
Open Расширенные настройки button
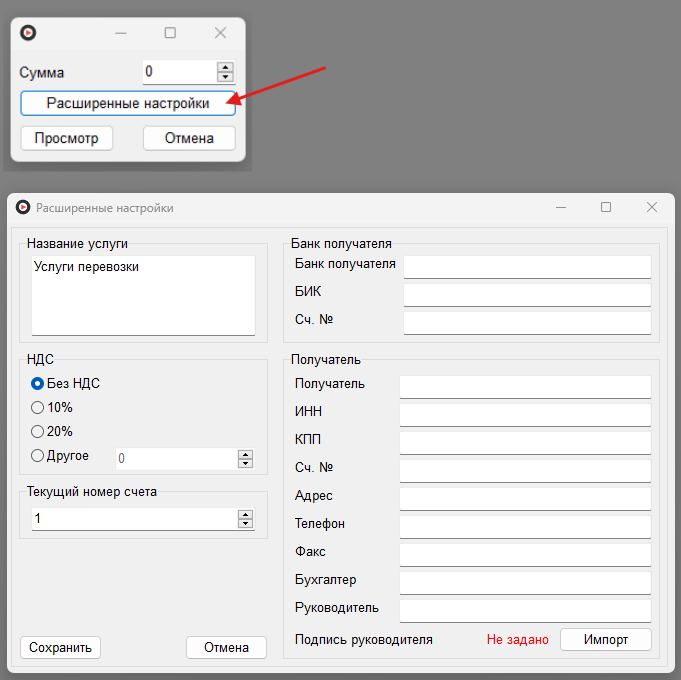pyautogui.click(x=128, y=104)
